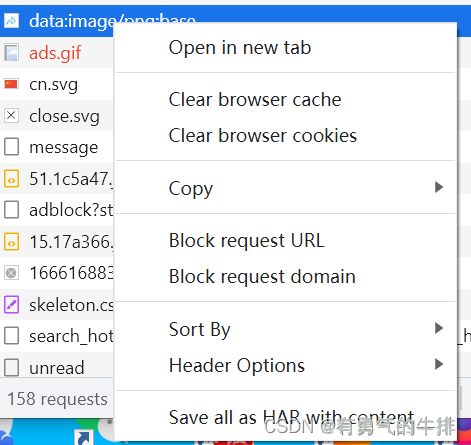The image size is (471, 445).
Task: Click the purple stylesheet icon for skeleton.css
Action: (x=11, y=305)
